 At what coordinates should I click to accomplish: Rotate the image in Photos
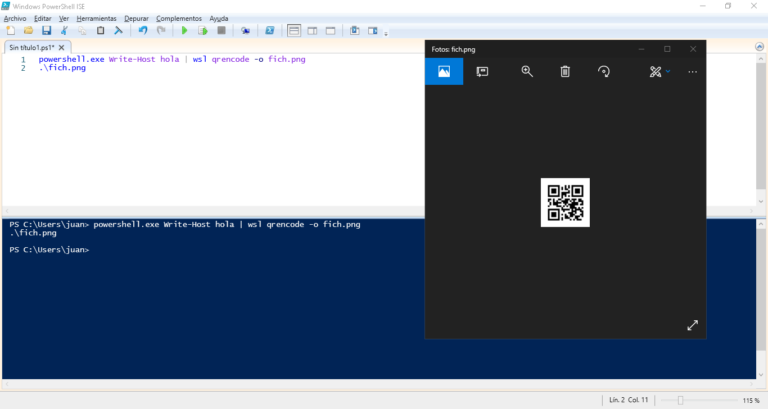click(604, 71)
